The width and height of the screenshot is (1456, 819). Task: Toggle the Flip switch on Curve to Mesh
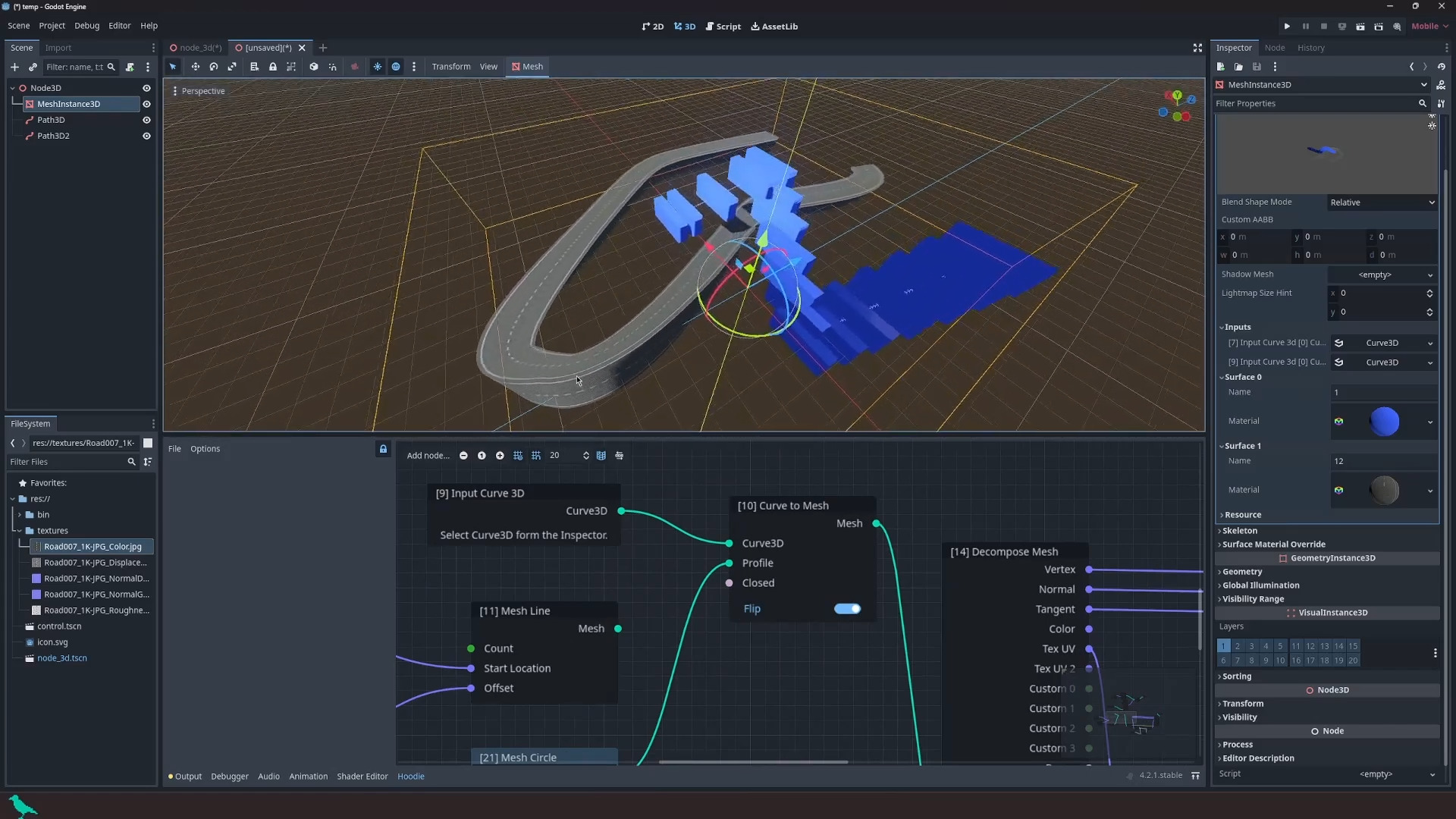(x=847, y=609)
